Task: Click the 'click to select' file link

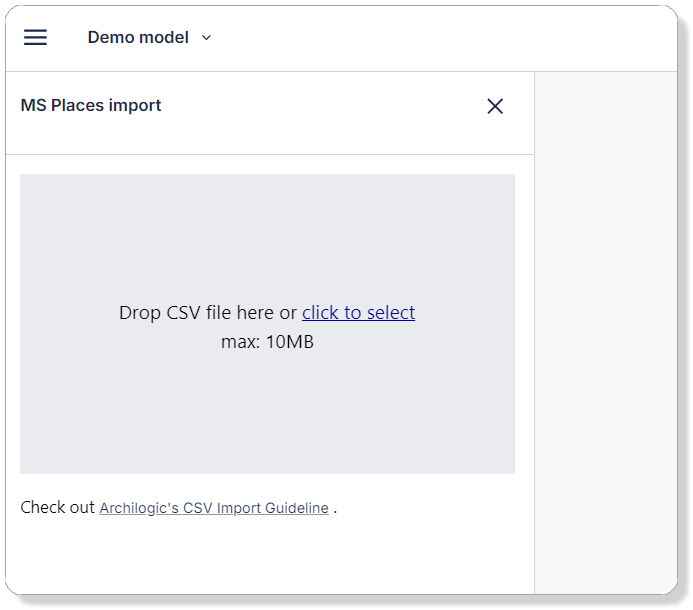Action: point(358,312)
